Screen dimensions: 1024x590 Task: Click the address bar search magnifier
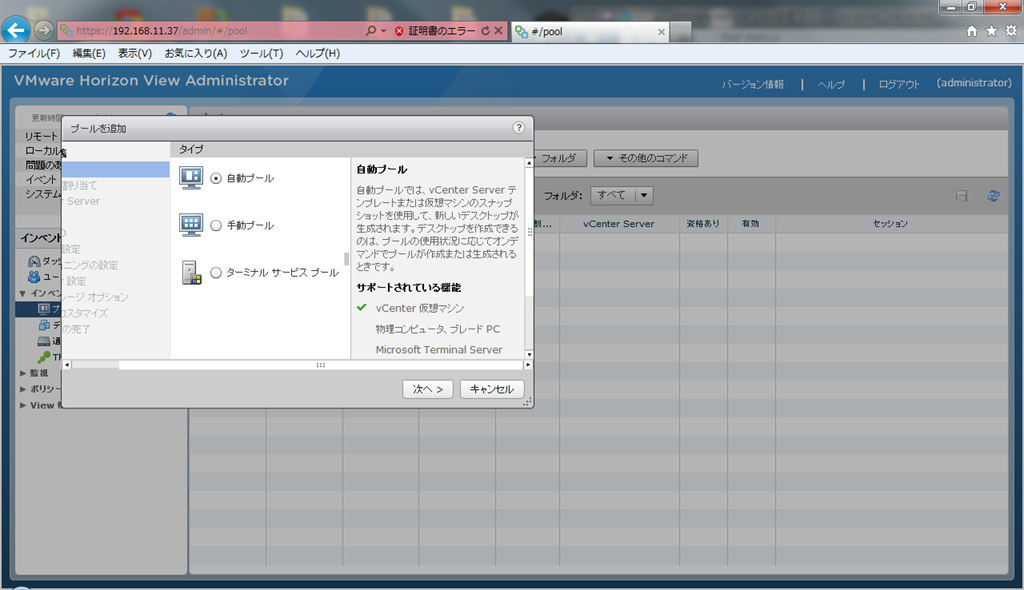(371, 31)
